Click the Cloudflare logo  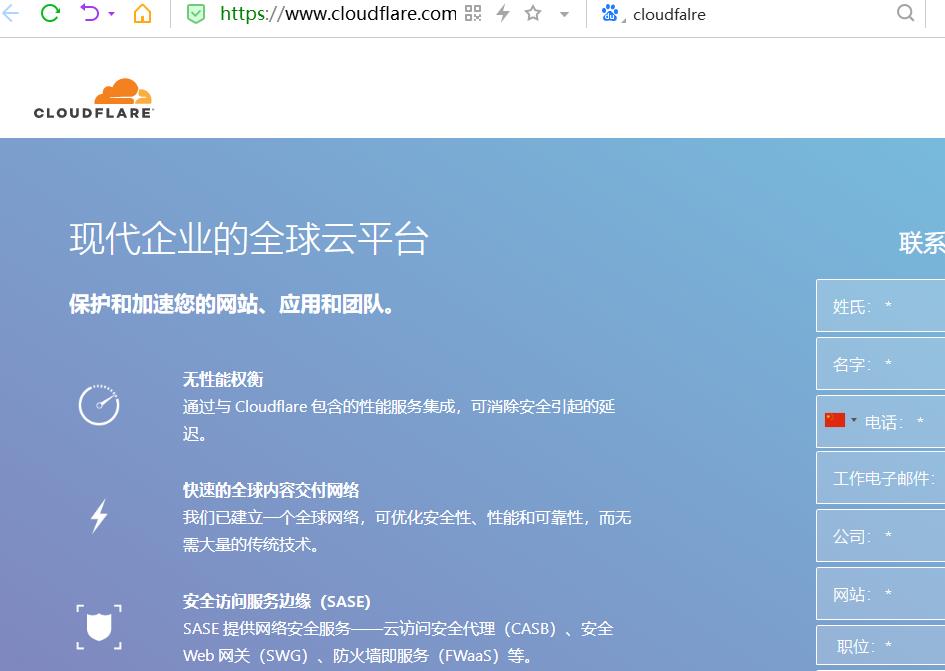[x=94, y=99]
